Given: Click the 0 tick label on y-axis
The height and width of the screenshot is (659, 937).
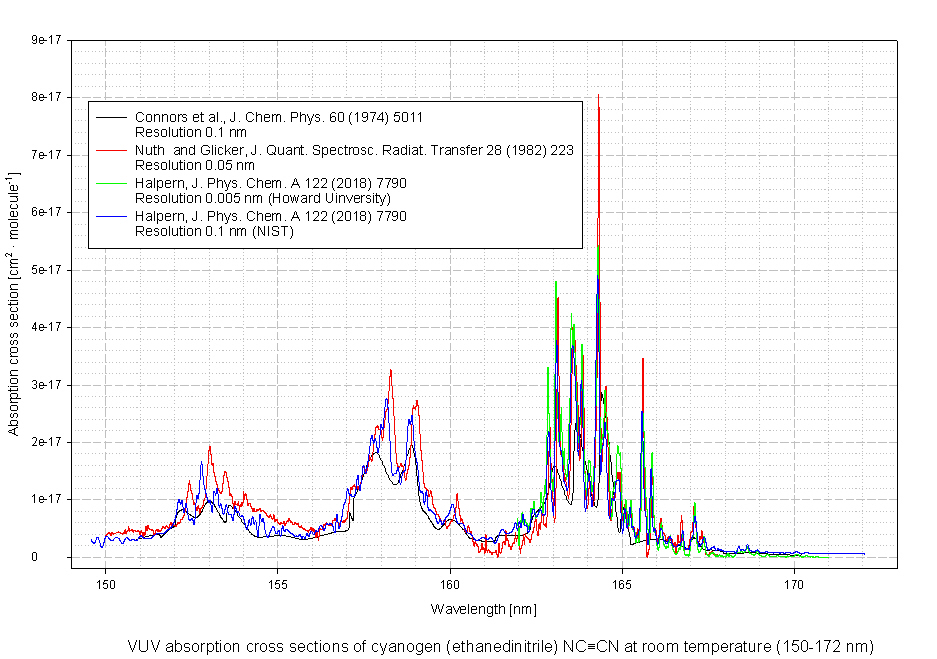Looking at the screenshot, I should (x=61, y=557).
